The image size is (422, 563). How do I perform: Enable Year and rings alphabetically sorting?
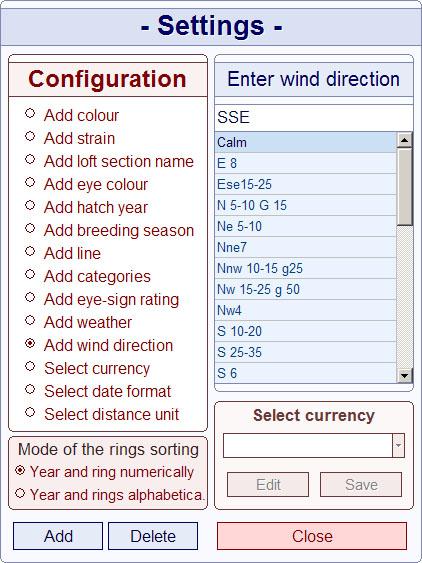[20, 493]
